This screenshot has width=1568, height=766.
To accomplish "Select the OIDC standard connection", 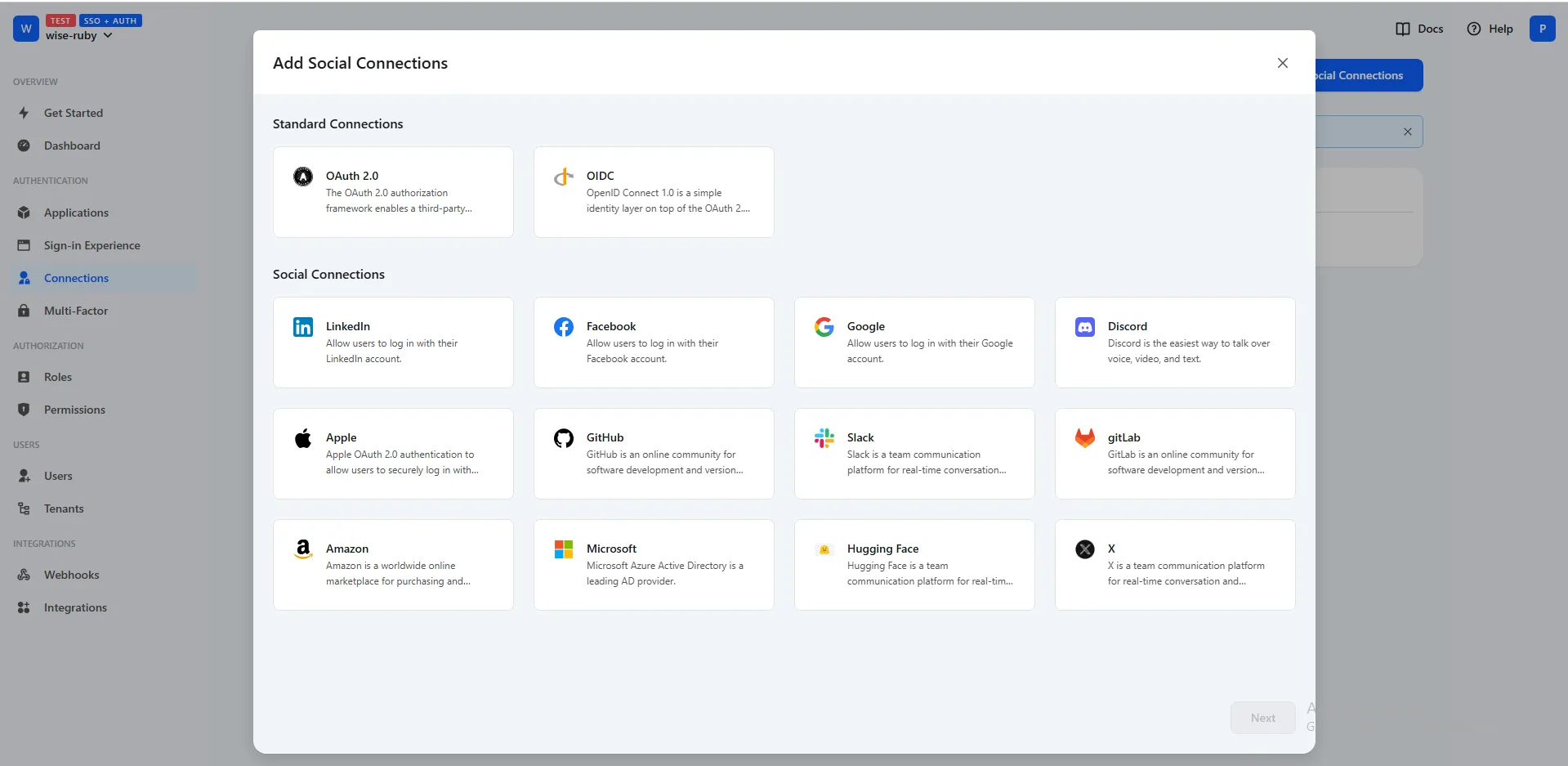I will pos(653,191).
